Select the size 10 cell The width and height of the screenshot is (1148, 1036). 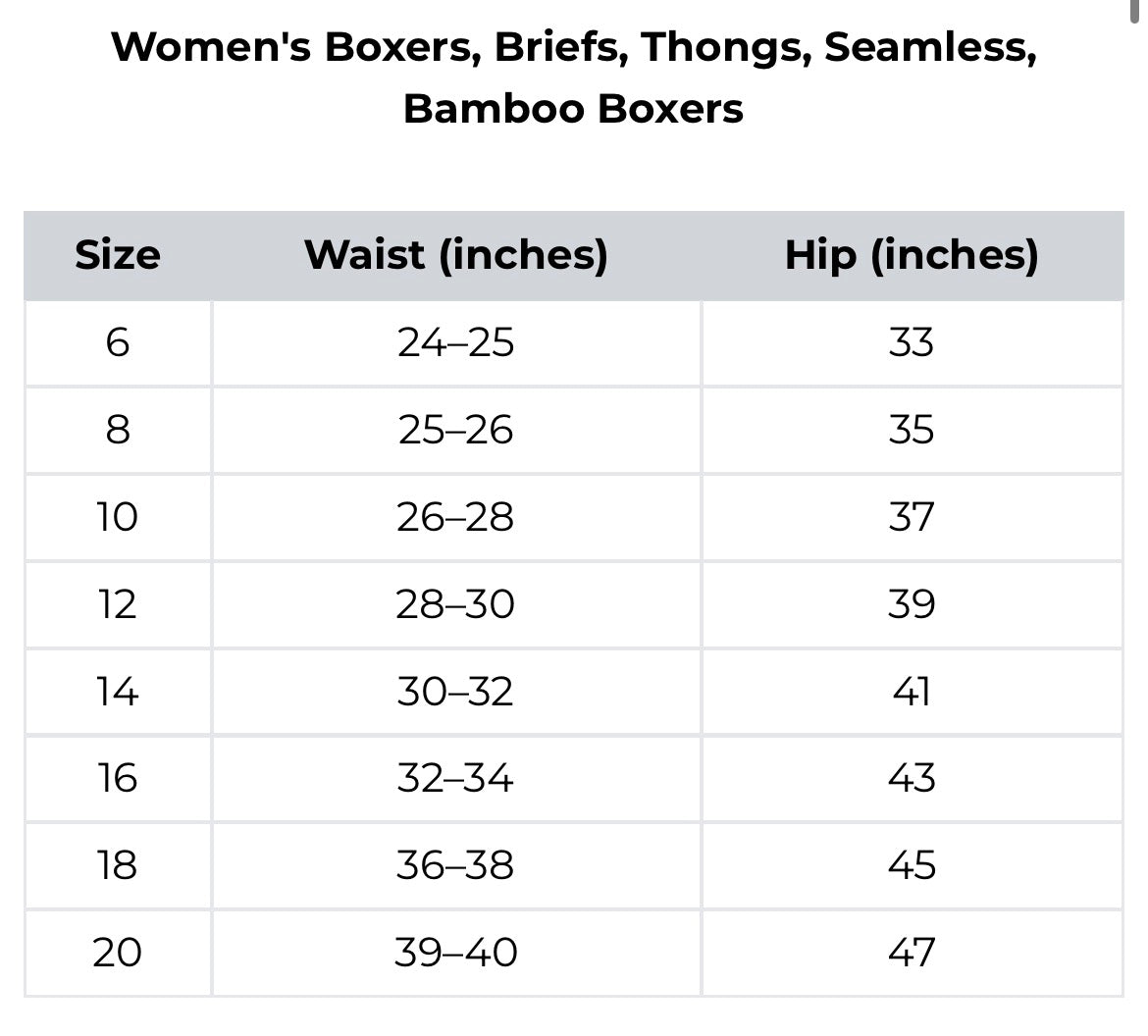tap(117, 517)
